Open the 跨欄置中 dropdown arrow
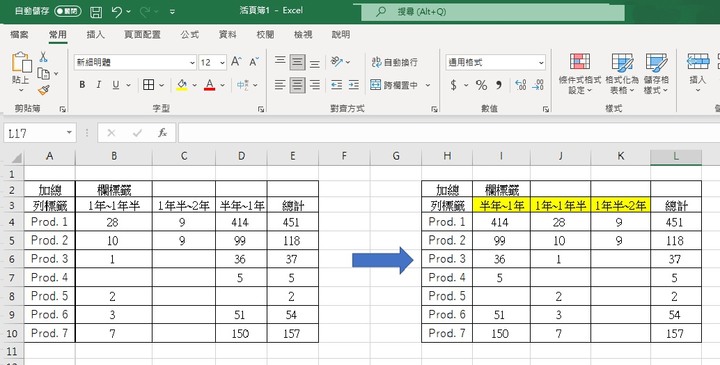The width and height of the screenshot is (720, 365). [x=428, y=85]
